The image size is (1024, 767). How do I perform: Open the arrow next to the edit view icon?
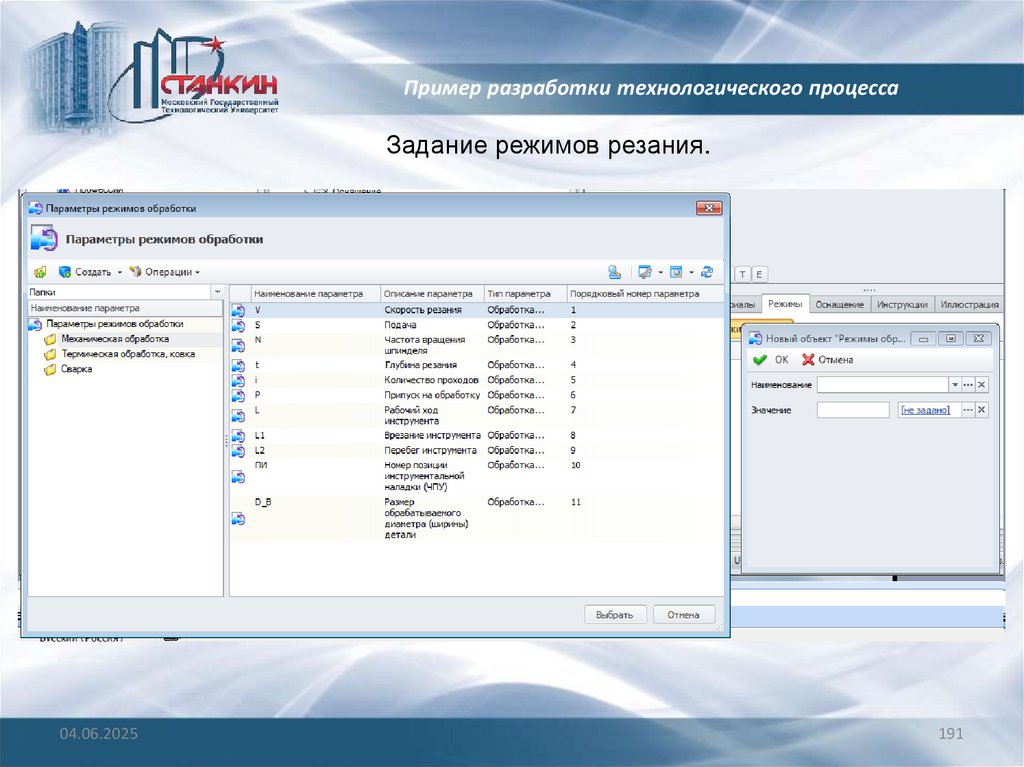pyautogui.click(x=660, y=272)
